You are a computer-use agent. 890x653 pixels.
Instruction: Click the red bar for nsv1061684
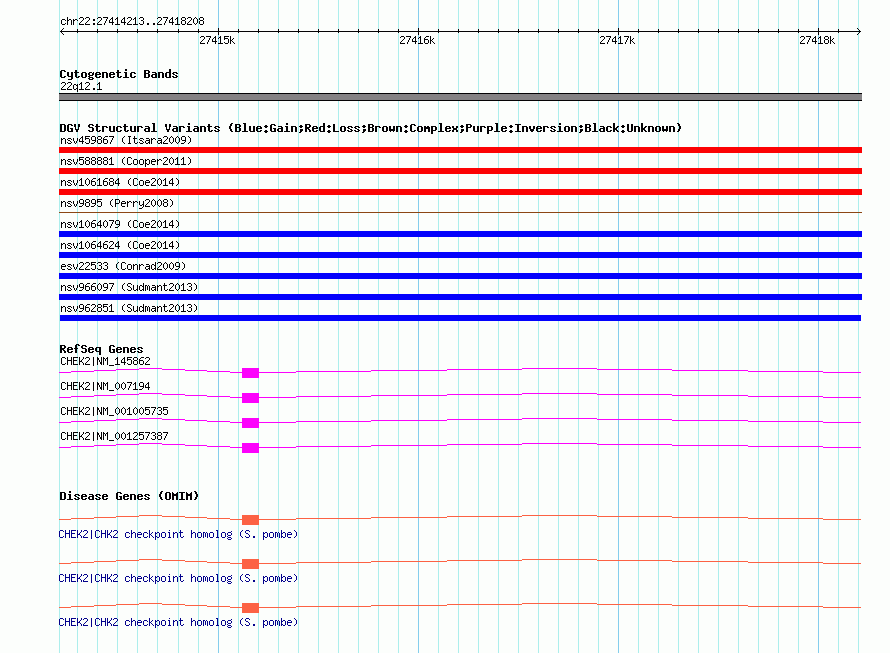pyautogui.click(x=460, y=192)
